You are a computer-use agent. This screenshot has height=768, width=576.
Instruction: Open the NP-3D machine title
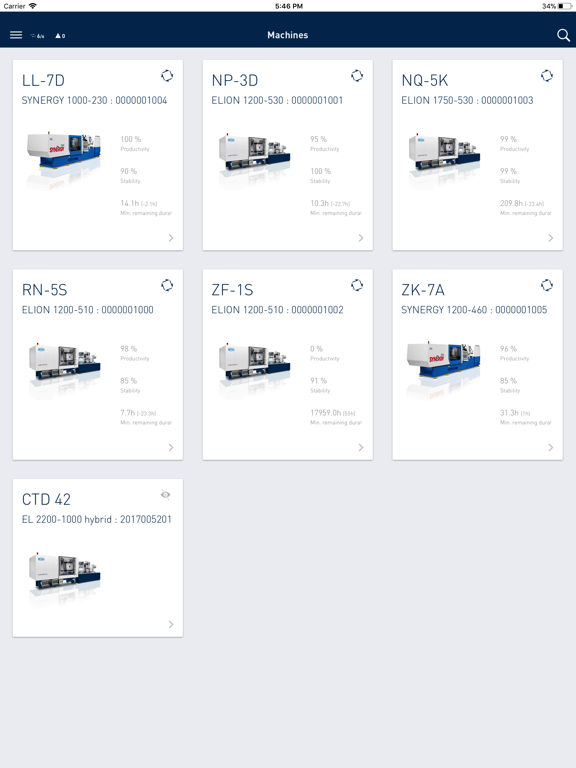coord(235,80)
